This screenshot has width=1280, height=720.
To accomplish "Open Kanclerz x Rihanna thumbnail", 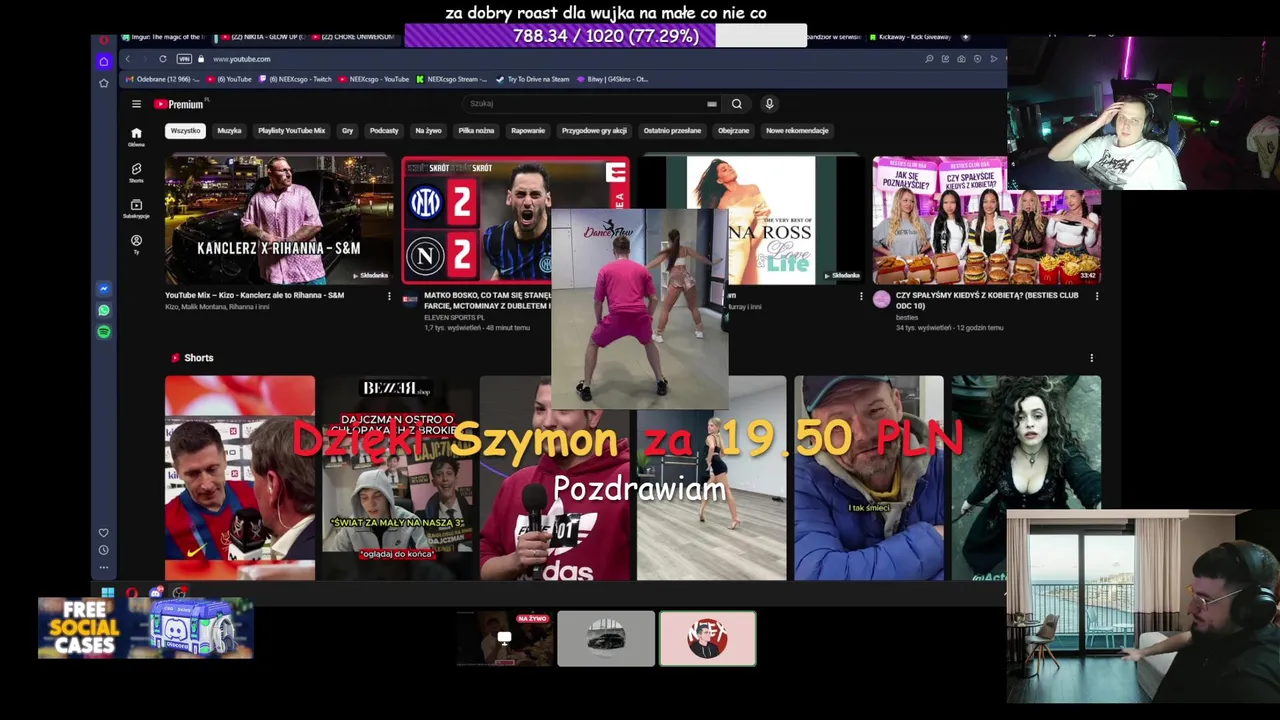I will coord(279,220).
